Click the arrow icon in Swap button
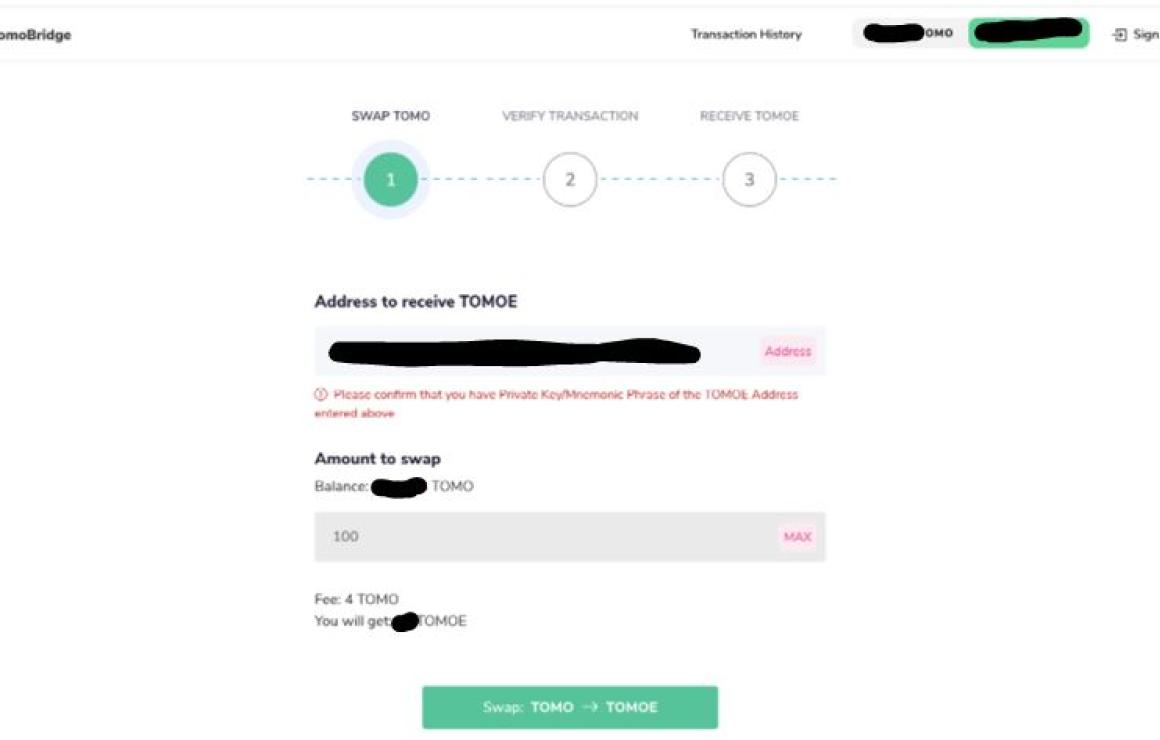This screenshot has width=1160, height=740. point(590,707)
